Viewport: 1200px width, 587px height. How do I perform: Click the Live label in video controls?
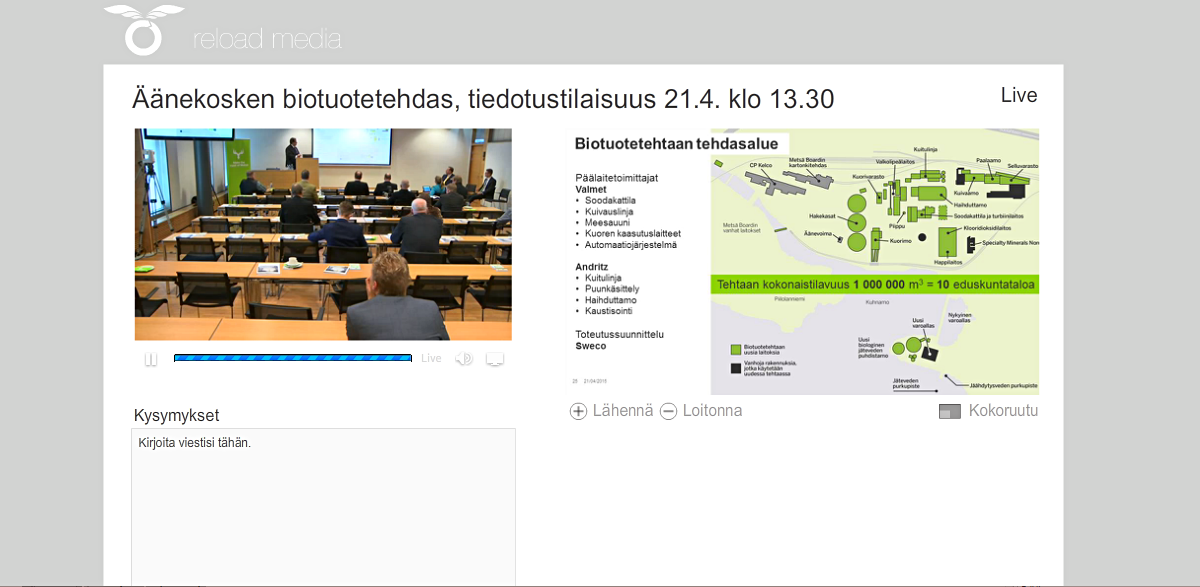point(431,358)
